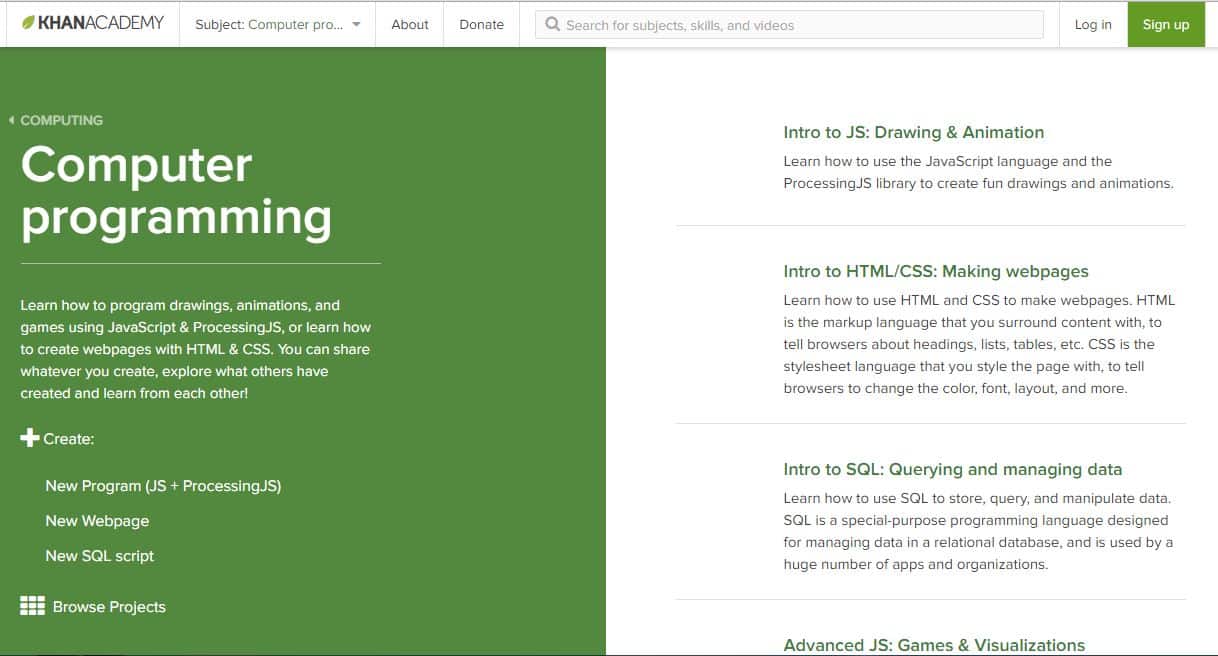Click the back arrow beside COMPUTING
Viewport: 1218px width, 656px height.
[x=11, y=119]
